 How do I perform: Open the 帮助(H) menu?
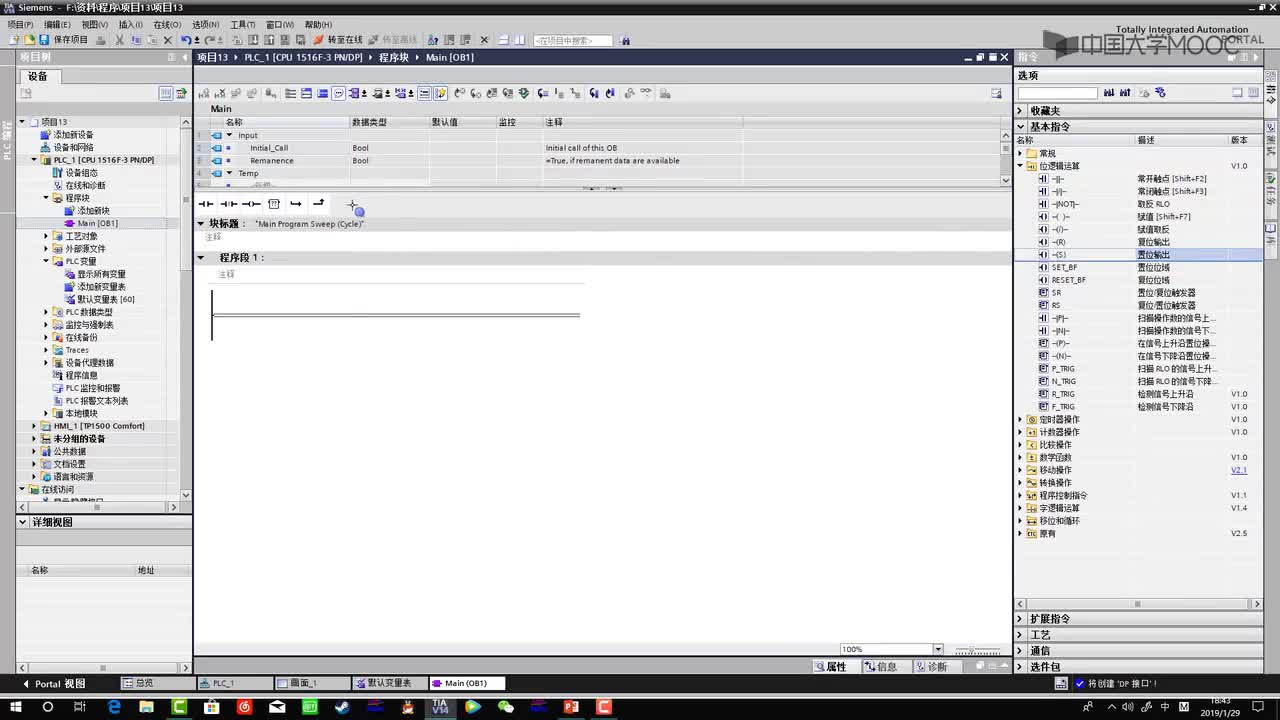318,24
